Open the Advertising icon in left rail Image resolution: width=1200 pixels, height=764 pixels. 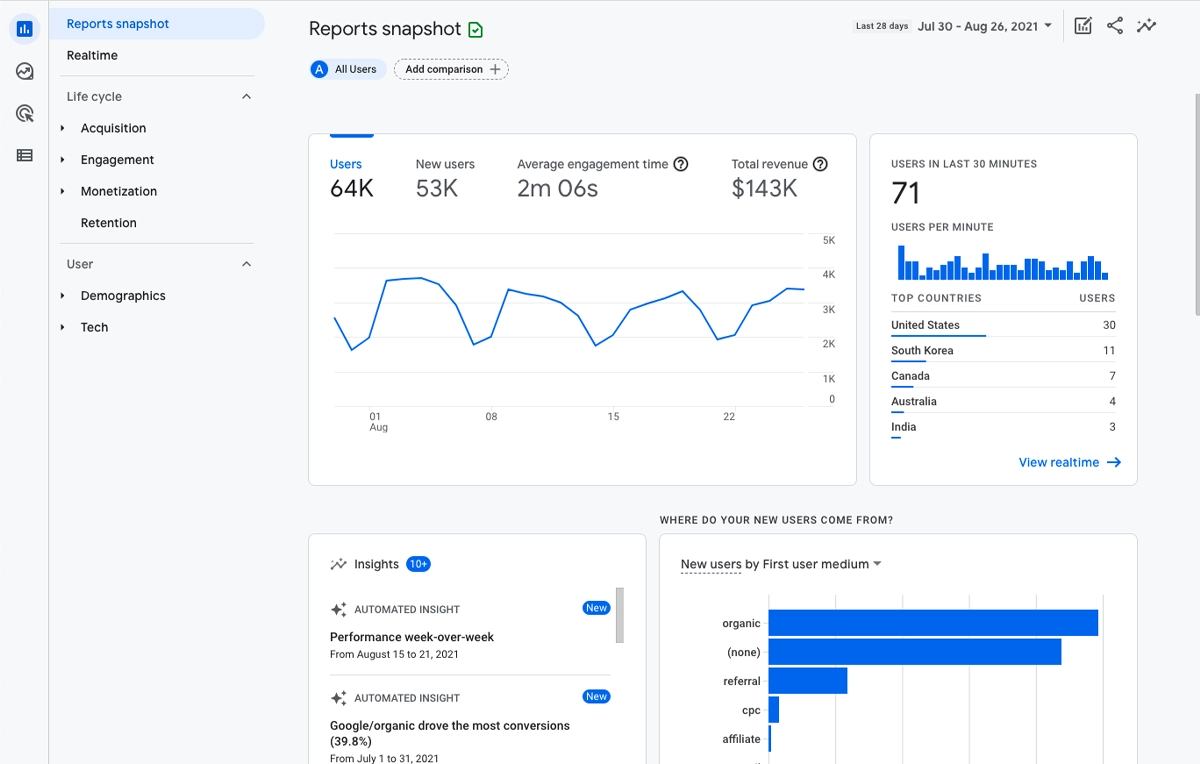25,113
